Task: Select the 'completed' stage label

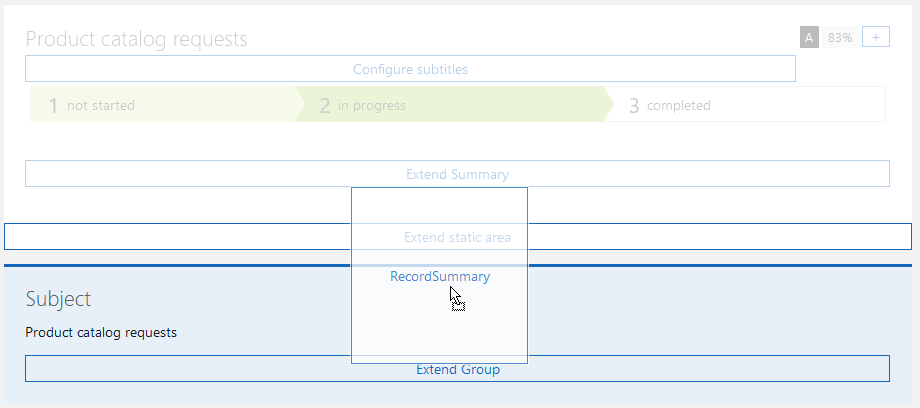Action: (x=678, y=105)
